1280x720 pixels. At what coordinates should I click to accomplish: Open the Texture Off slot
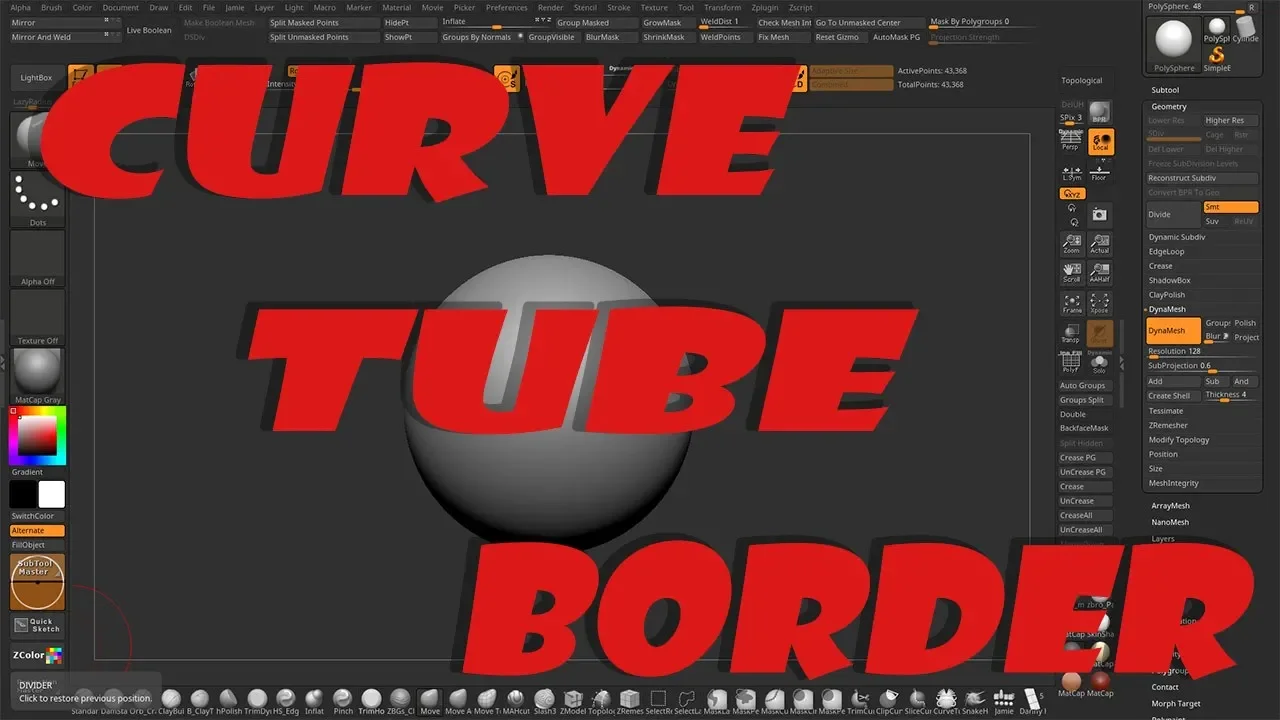click(37, 318)
